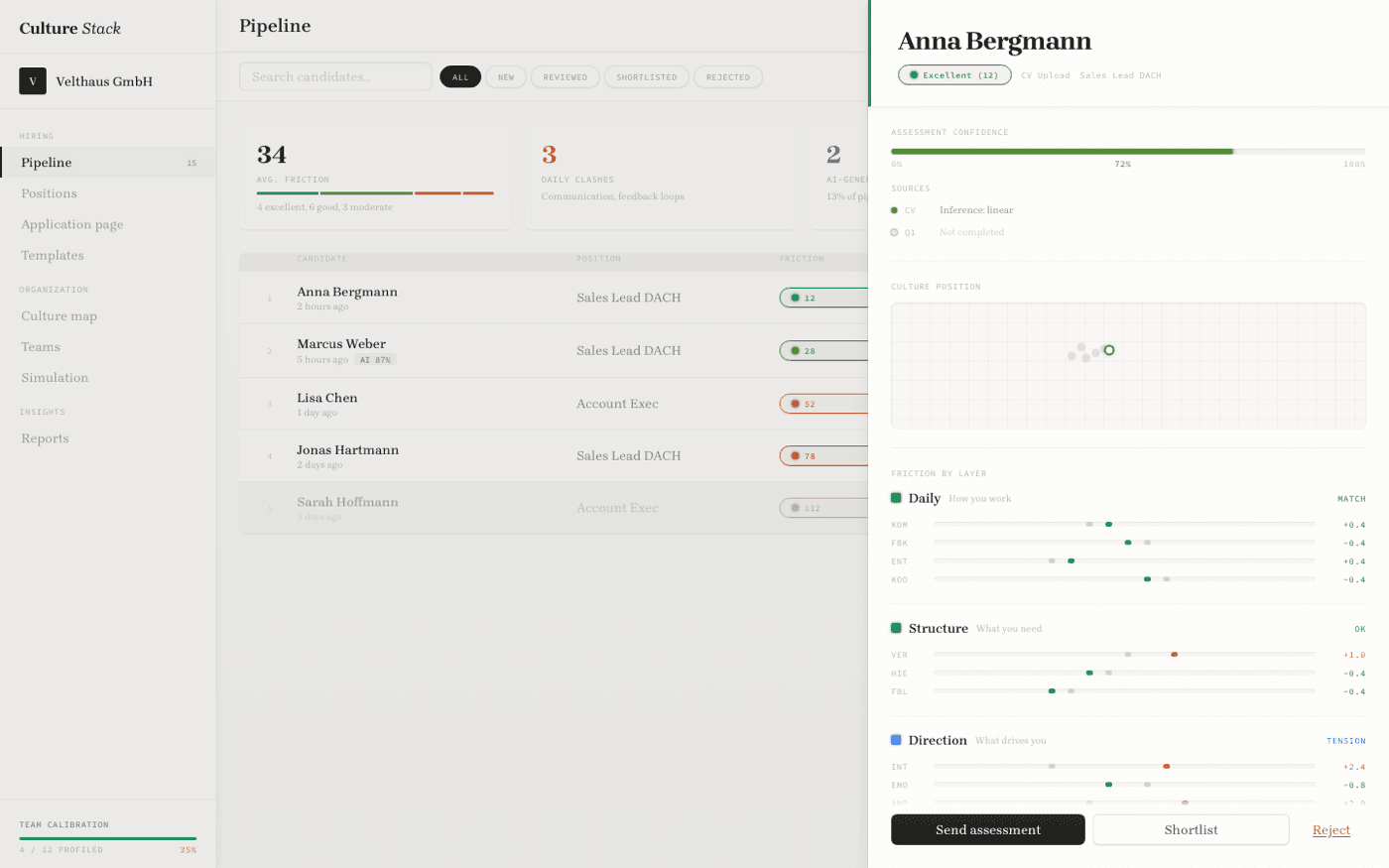Image resolution: width=1389 pixels, height=868 pixels.
Task: Click the Search candidates input field
Action: click(x=335, y=76)
